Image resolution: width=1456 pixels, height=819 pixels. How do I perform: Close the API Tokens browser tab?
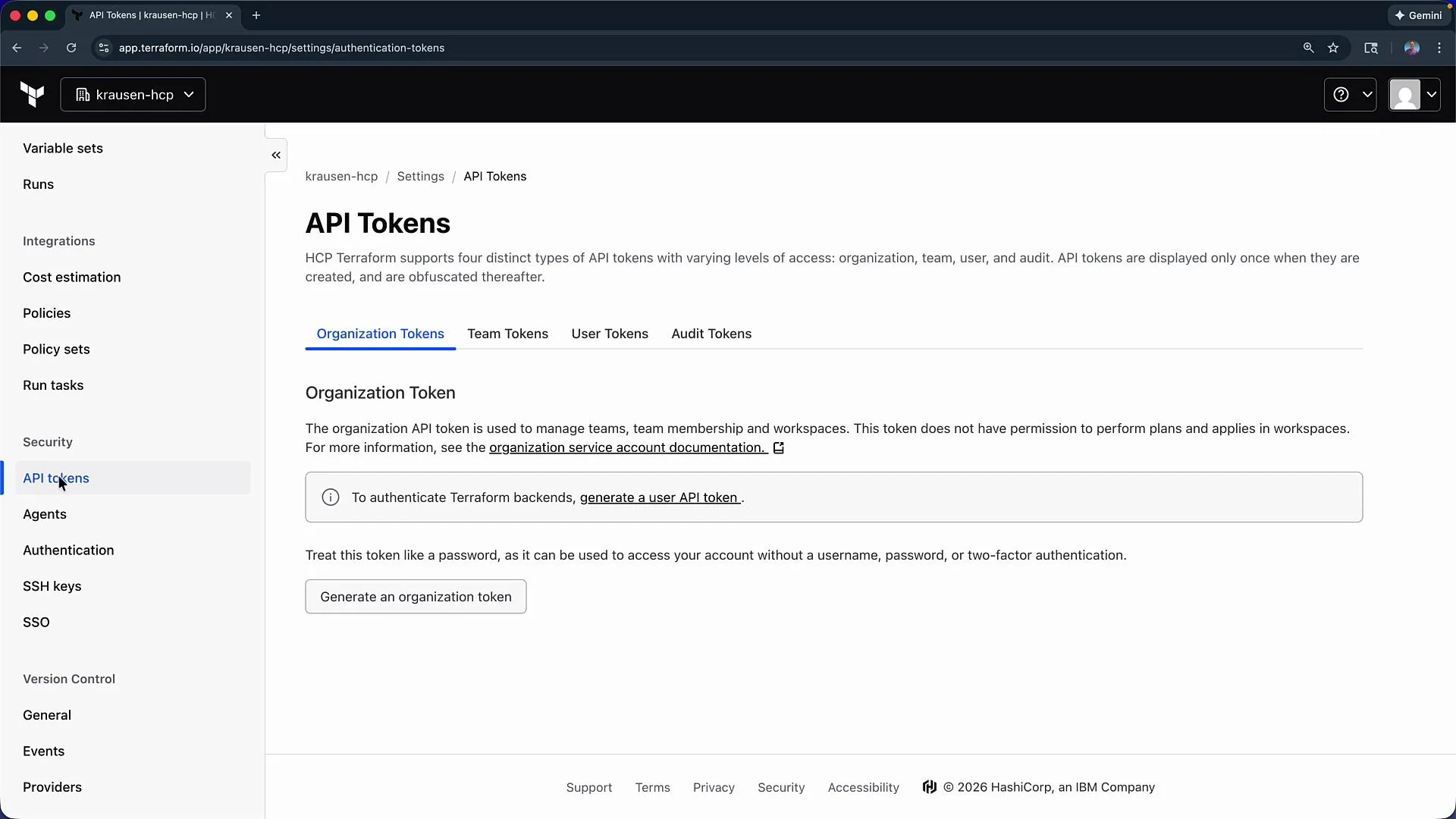pos(229,15)
